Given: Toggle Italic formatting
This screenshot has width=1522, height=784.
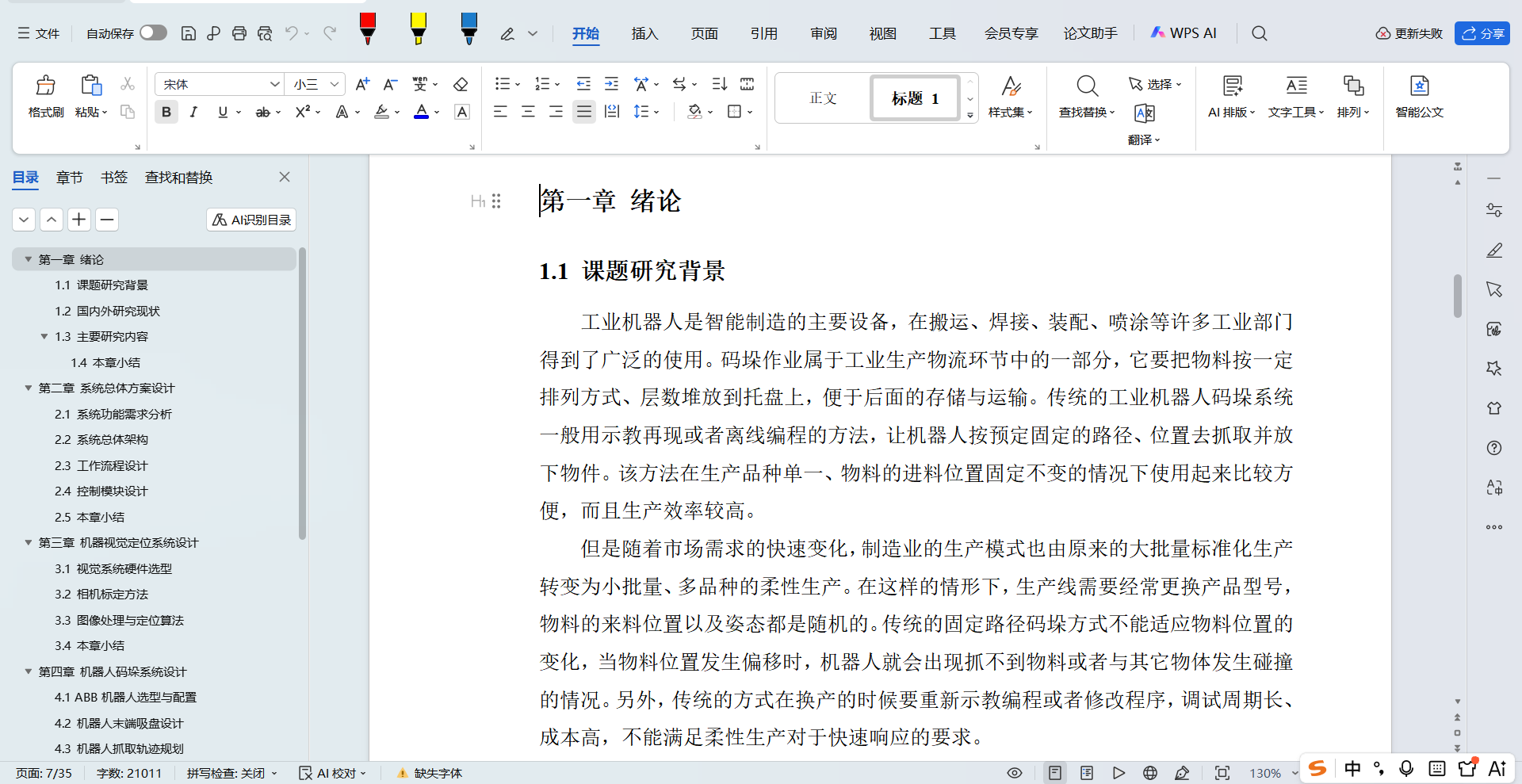Looking at the screenshot, I should click(x=193, y=112).
